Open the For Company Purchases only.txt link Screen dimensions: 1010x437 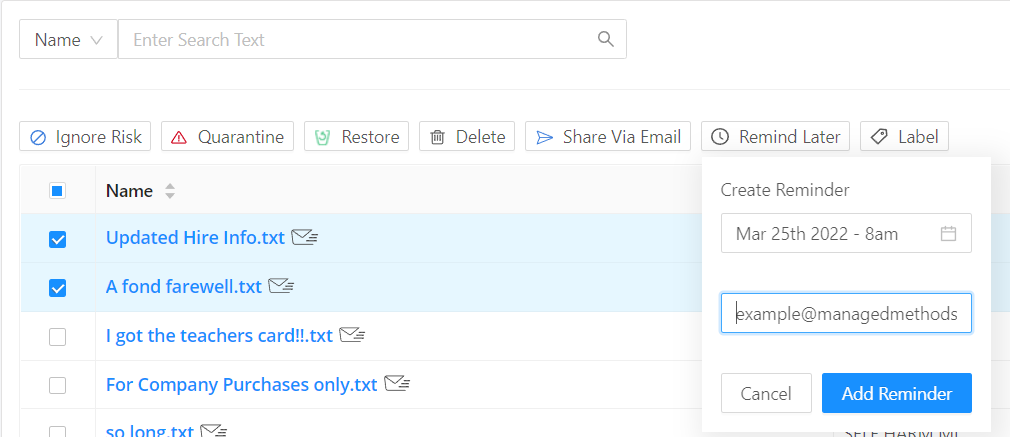242,385
